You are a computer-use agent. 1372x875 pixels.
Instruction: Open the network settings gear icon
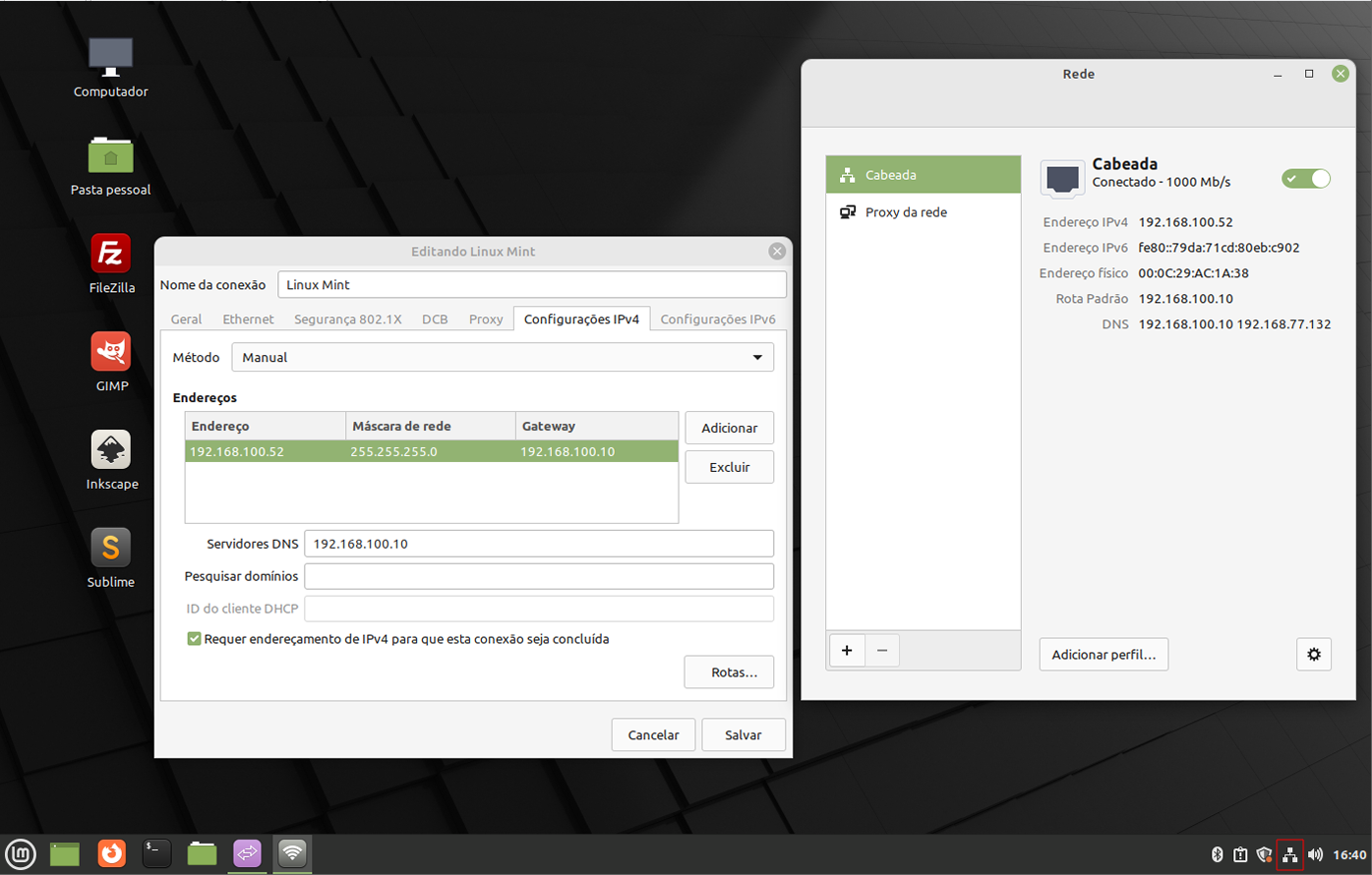[1313, 655]
